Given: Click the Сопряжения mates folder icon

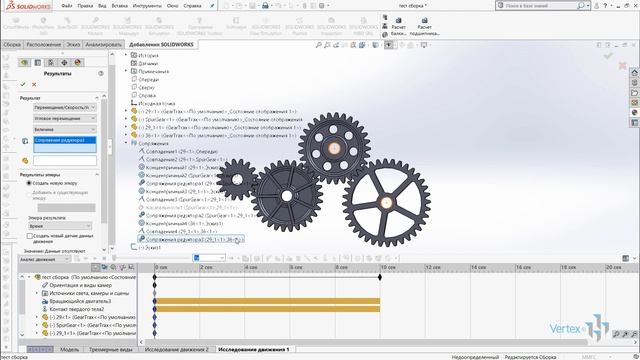Looking at the screenshot, I should [134, 143].
